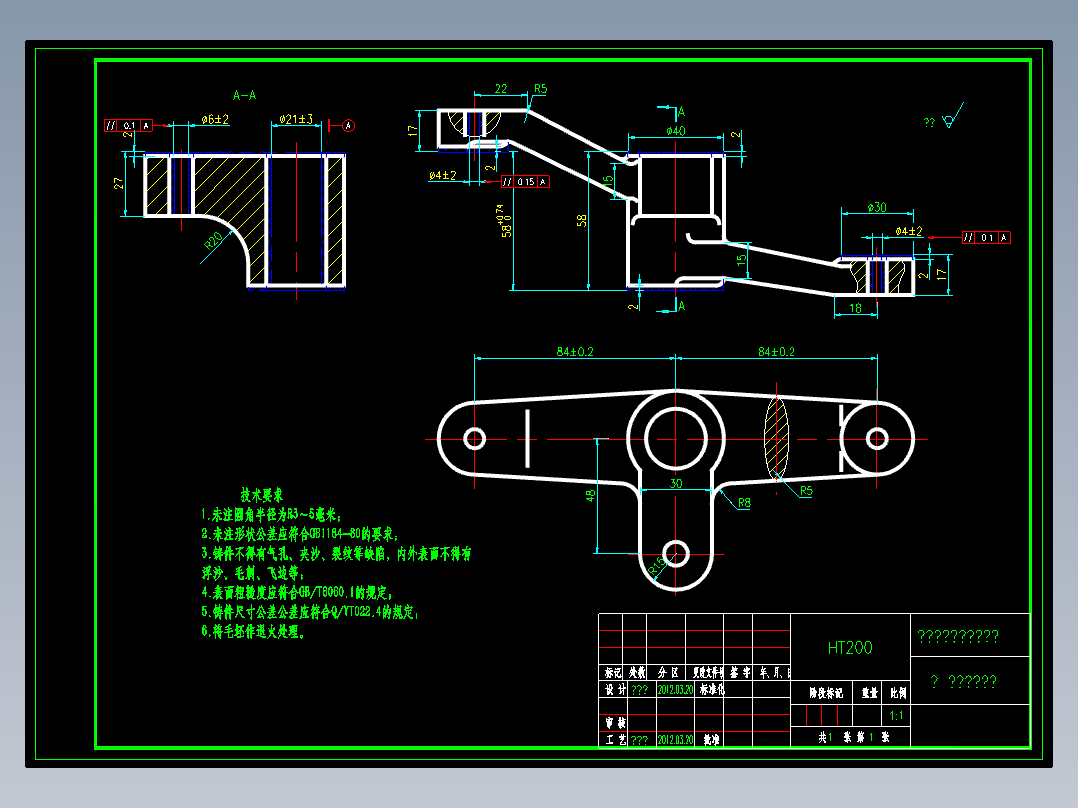Click the R20 radius label
Screen dimensions: 1078x808
213,240
